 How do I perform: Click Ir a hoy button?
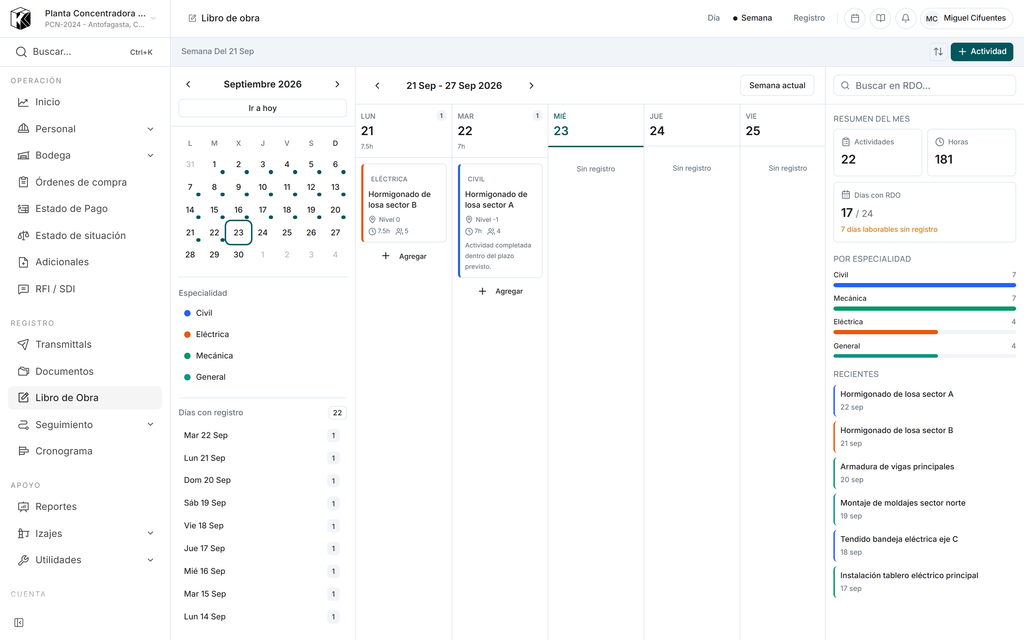click(x=263, y=108)
